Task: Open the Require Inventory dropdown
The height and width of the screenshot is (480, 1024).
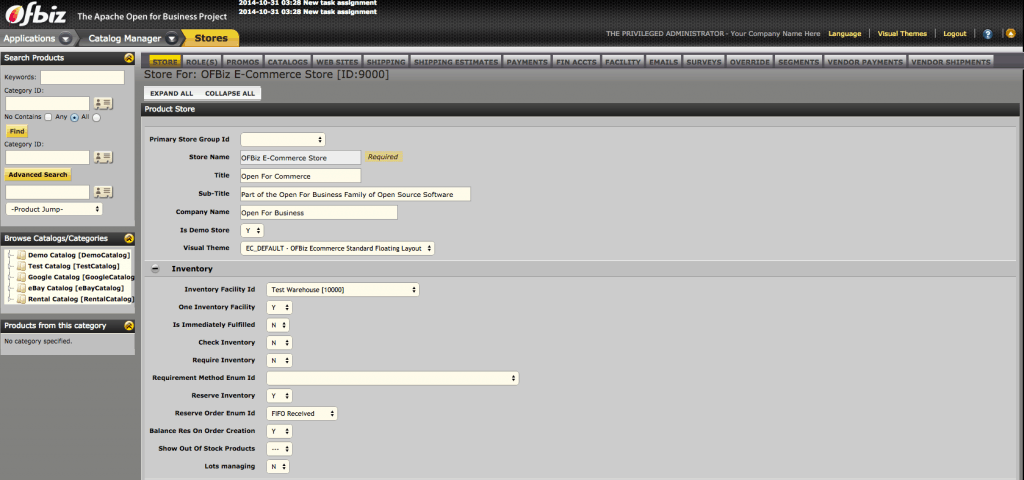Action: (x=279, y=360)
